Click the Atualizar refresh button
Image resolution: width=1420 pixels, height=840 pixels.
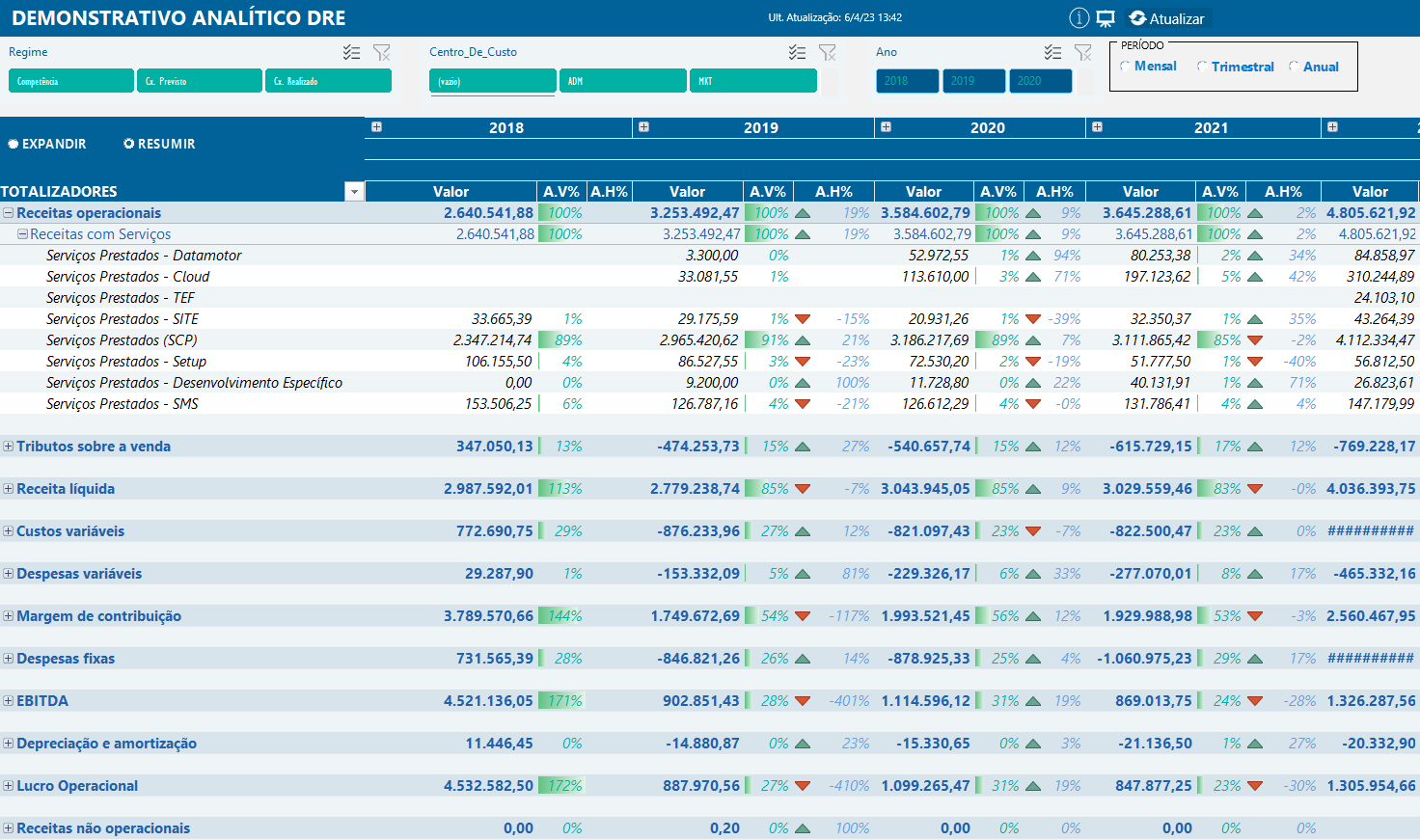pyautogui.click(x=1167, y=18)
